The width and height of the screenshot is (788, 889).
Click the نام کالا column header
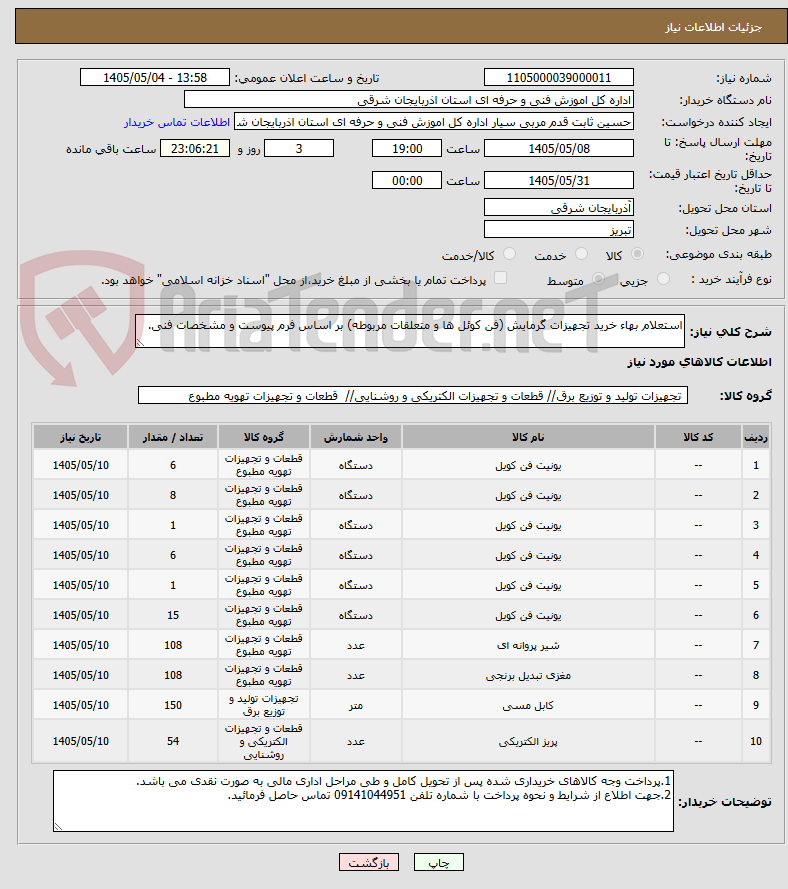coord(528,437)
